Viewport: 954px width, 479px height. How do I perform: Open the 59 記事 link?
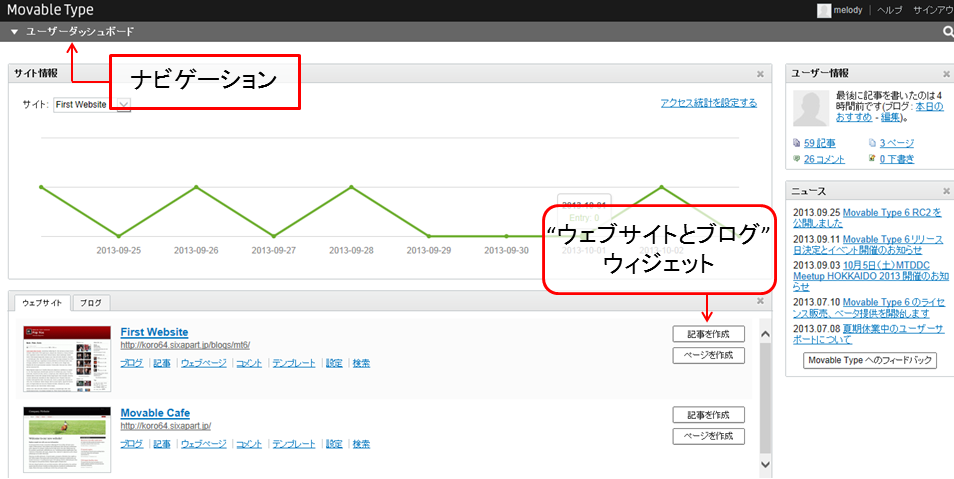[820, 143]
